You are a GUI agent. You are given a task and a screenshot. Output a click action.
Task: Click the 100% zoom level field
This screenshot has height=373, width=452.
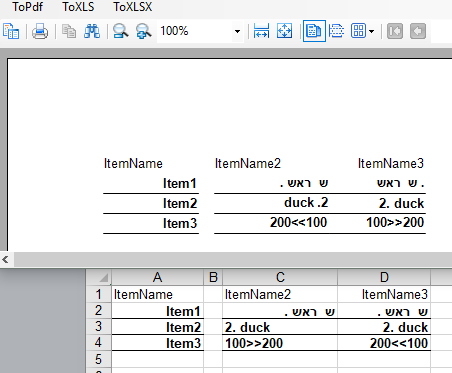[x=195, y=31]
